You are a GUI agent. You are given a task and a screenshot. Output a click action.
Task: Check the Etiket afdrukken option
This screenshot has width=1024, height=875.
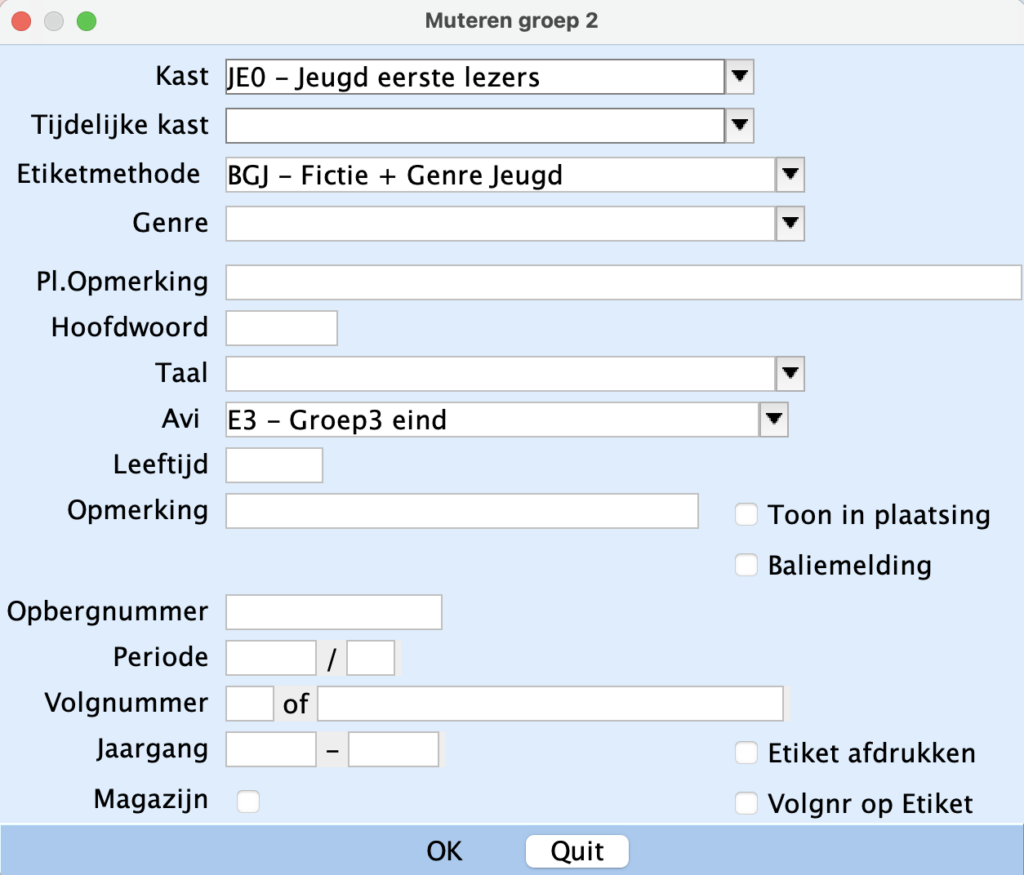pos(746,753)
